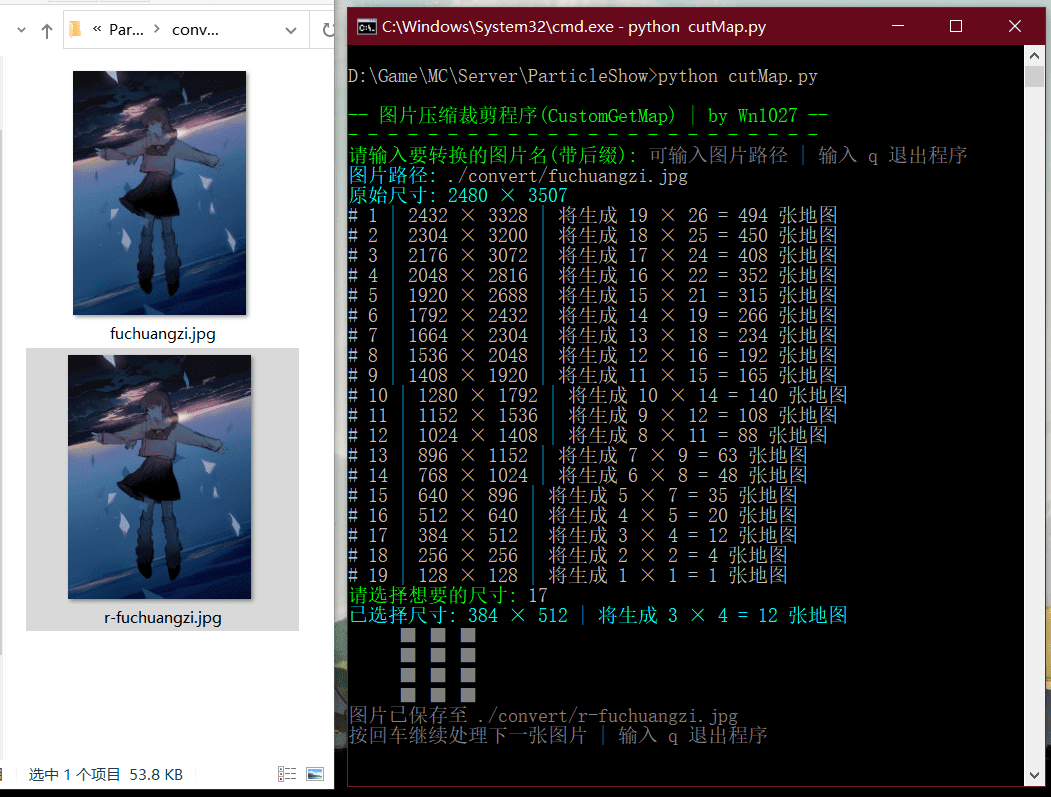The height and width of the screenshot is (797, 1051).
Task: Switch Explorer to large icons view
Action: [315, 774]
